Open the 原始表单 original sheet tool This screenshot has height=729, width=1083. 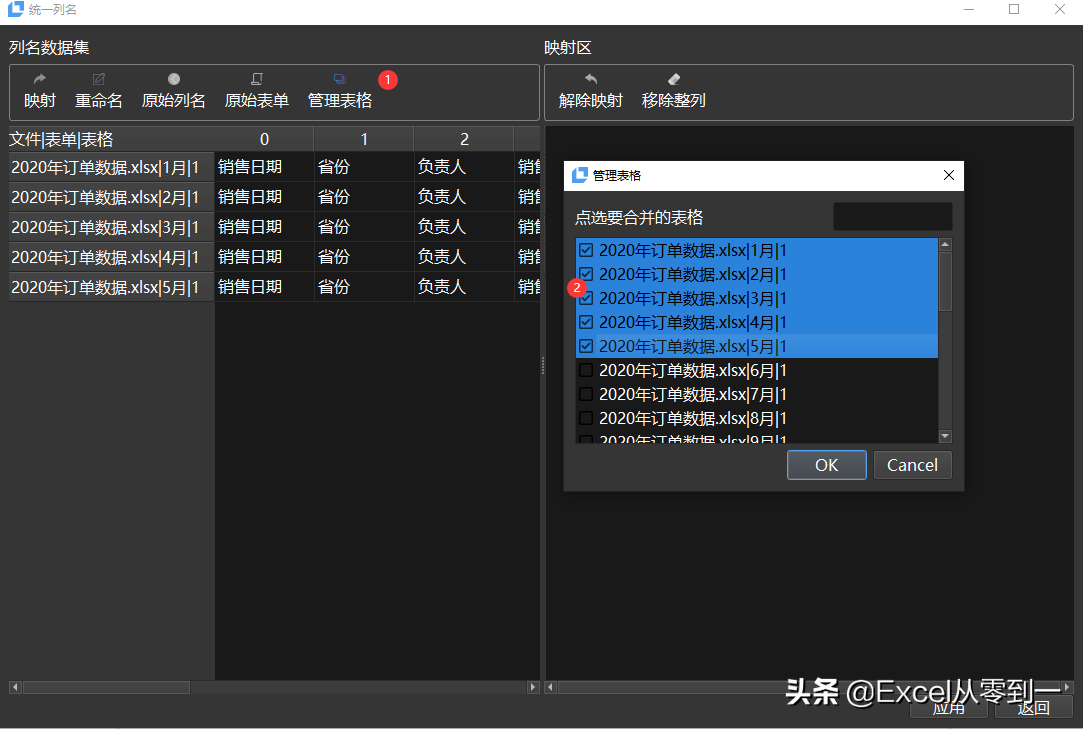(x=256, y=91)
